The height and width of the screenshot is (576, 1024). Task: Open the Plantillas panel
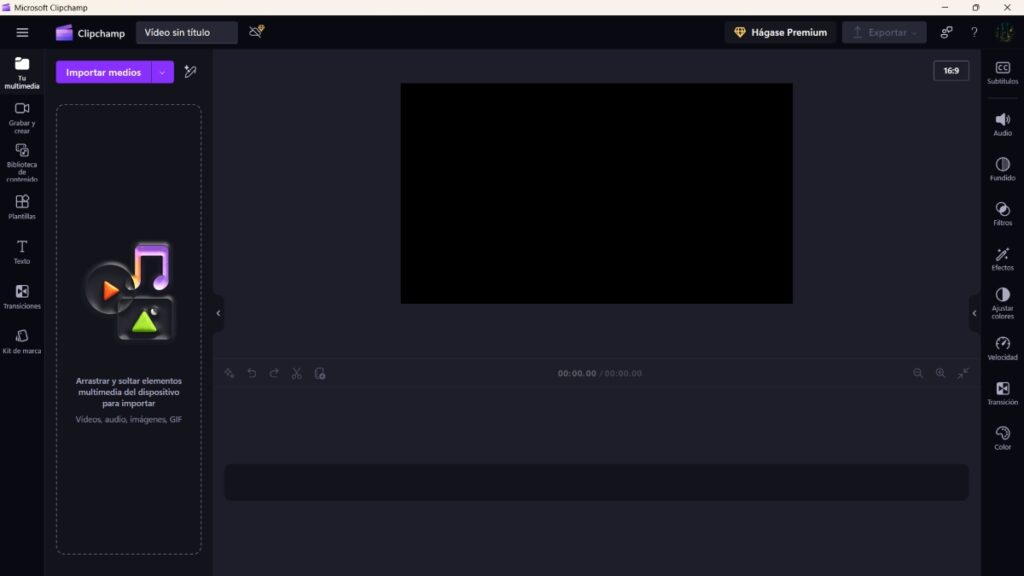click(x=21, y=207)
